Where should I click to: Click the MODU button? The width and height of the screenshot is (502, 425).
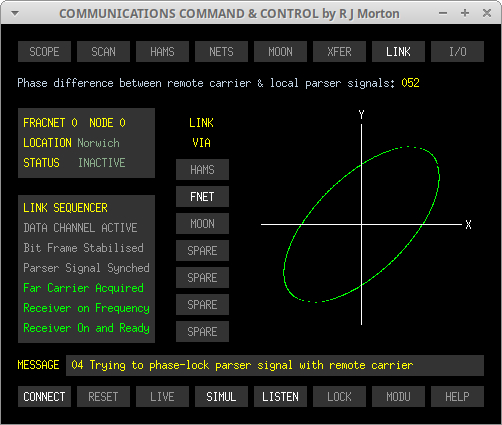pyautogui.click(x=398, y=397)
